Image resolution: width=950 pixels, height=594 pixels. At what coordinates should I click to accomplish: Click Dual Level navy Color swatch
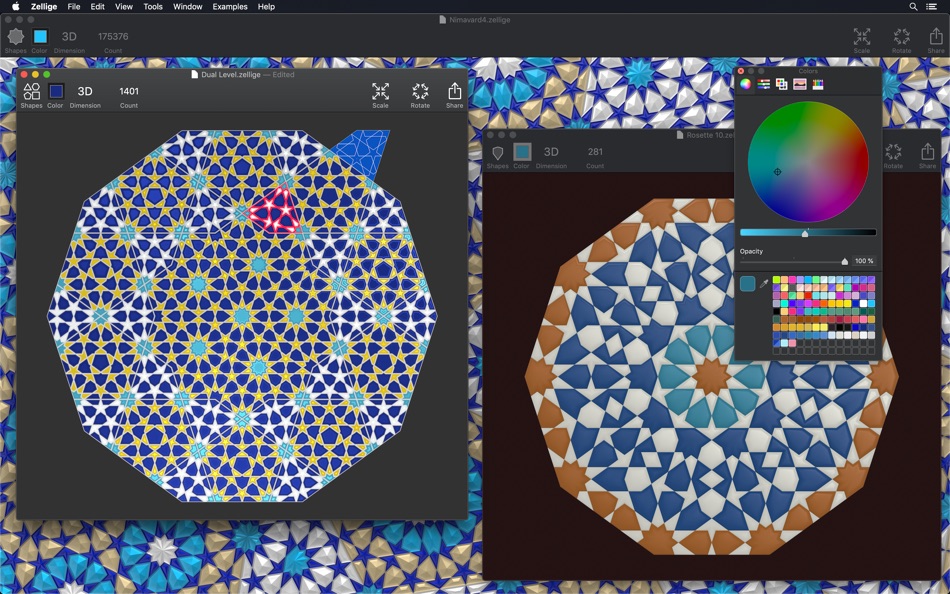56,92
